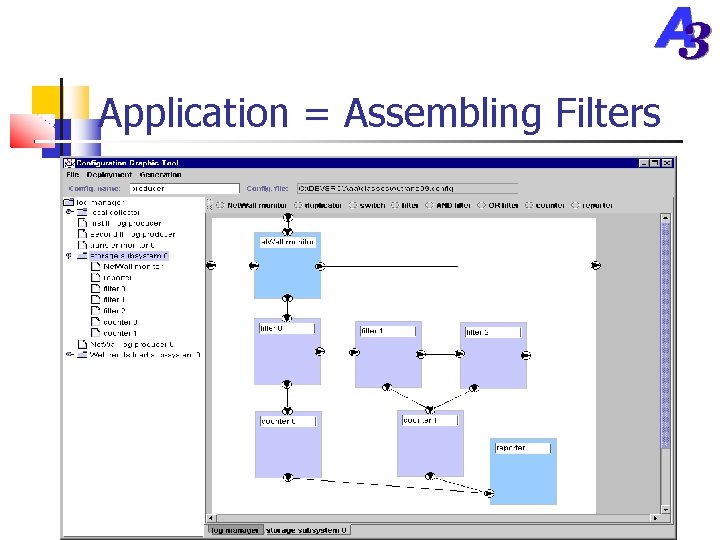Image resolution: width=720 pixels, height=540 pixels.
Task: Open the Generation menu
Action: tap(160, 174)
